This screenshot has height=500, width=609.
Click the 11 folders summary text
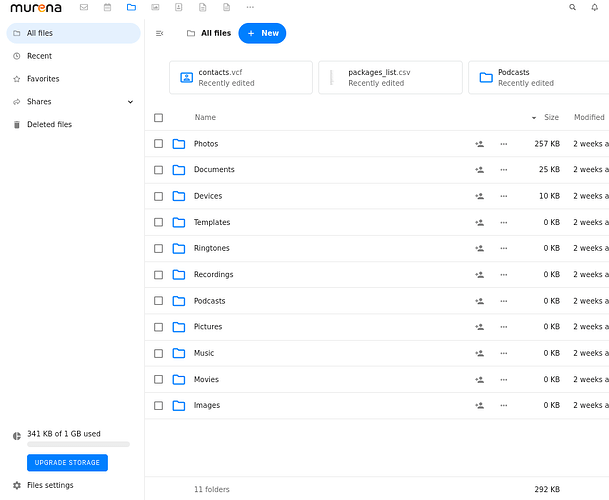(x=212, y=490)
